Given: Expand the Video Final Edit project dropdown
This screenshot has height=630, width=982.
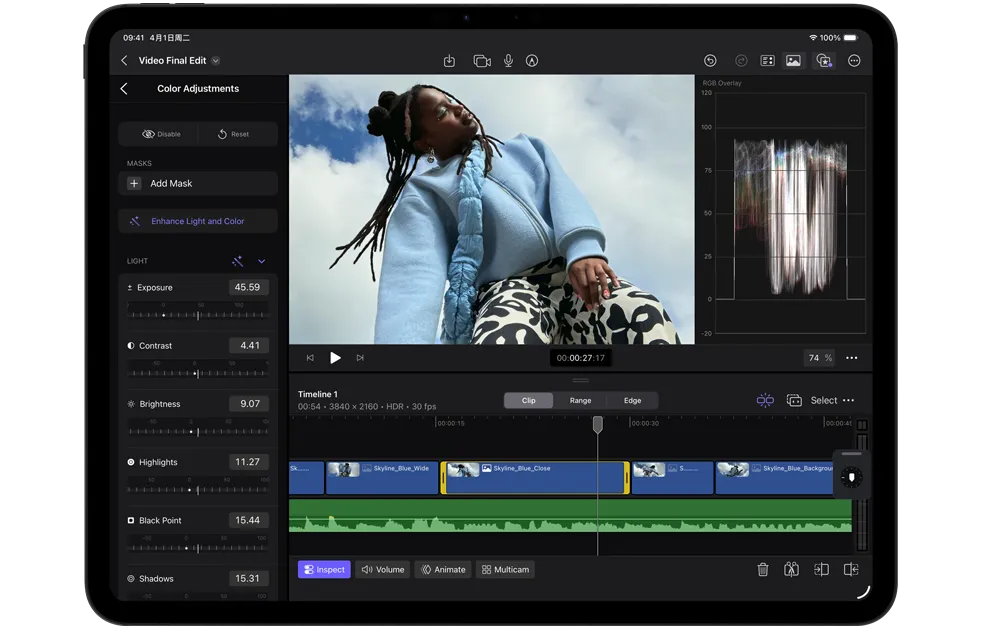Looking at the screenshot, I should pyautogui.click(x=216, y=61).
